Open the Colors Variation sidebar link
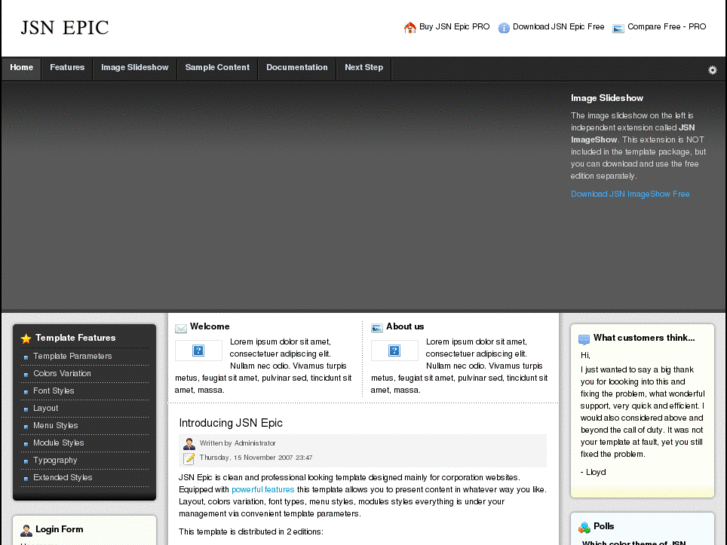This screenshot has width=727, height=545. [62, 373]
